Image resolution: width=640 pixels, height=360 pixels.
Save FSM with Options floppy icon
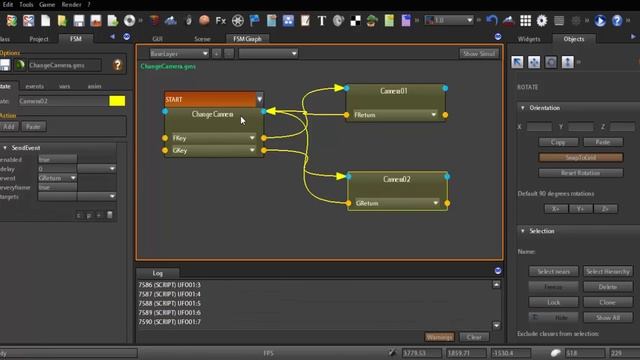tap(4, 65)
